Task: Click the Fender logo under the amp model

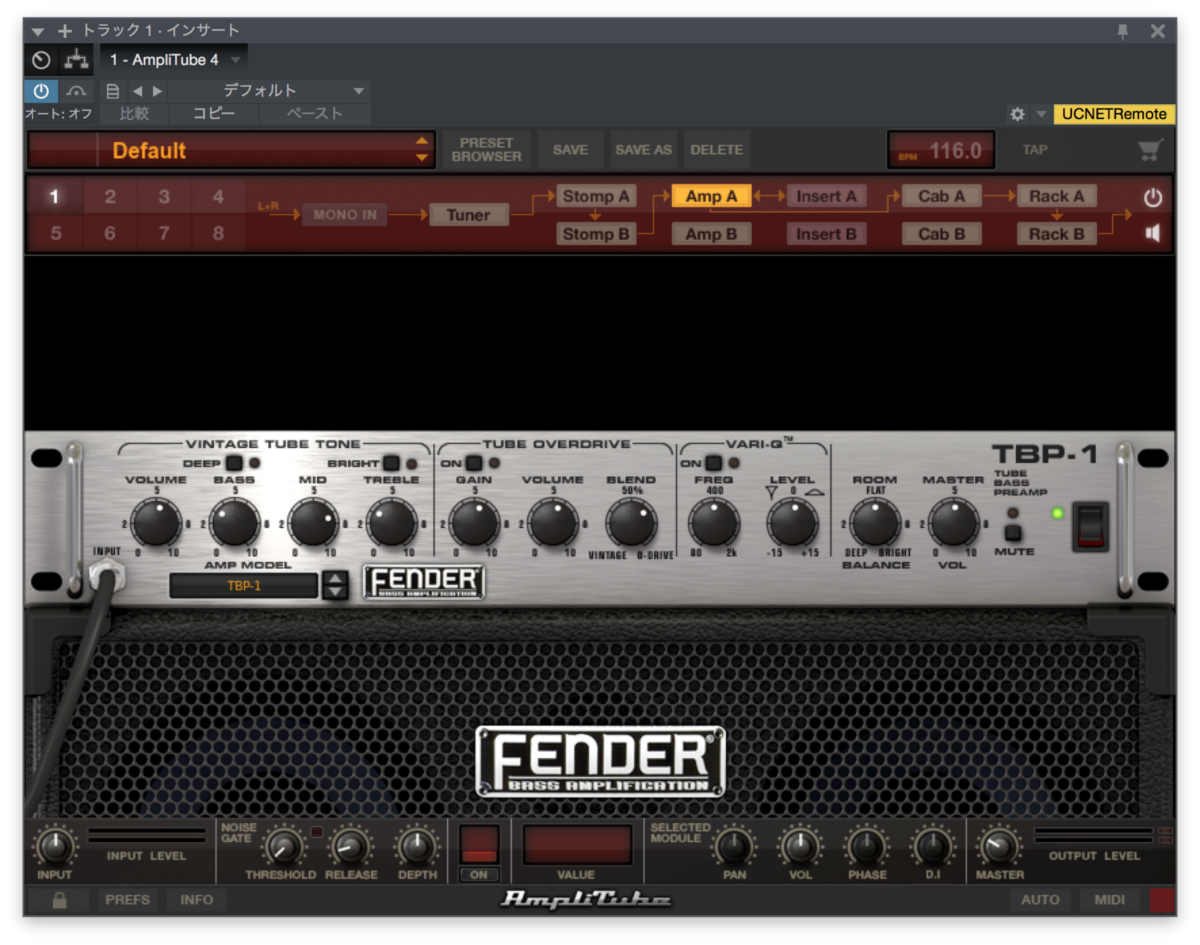Action: coord(424,581)
